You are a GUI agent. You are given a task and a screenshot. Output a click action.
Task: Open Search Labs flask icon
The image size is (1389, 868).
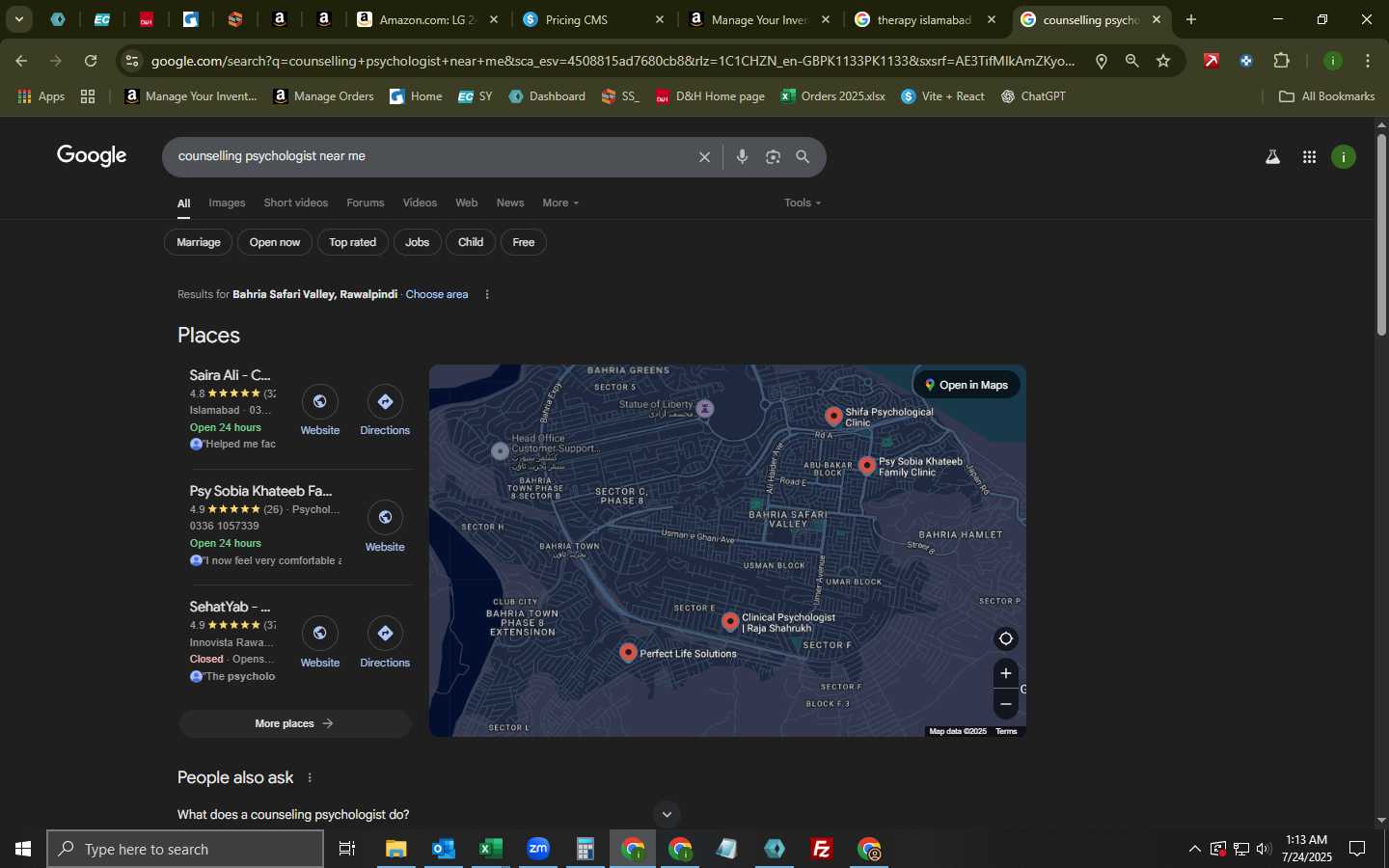point(1272,157)
